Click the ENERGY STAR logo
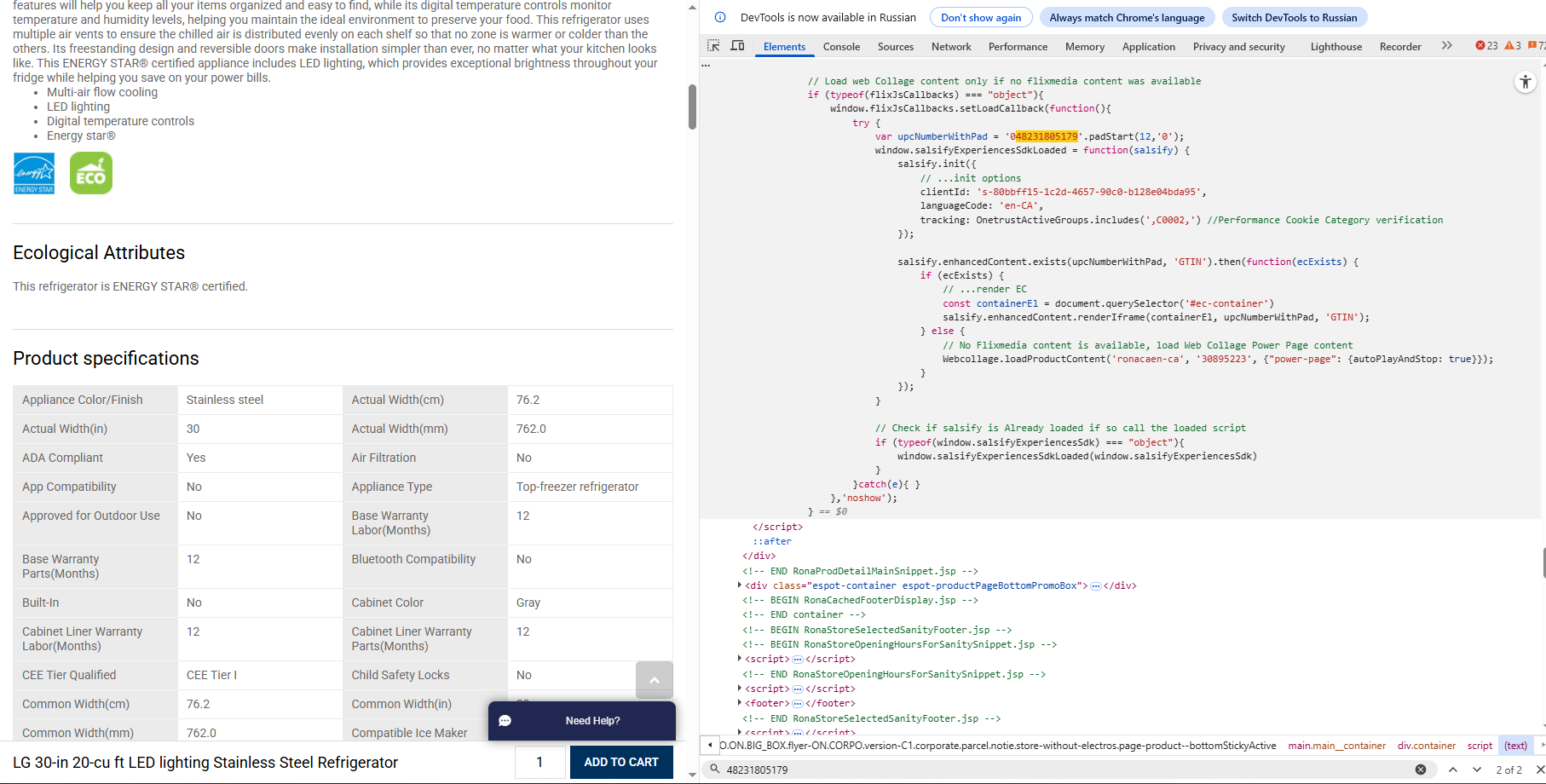The height and width of the screenshot is (784, 1546). coord(34,173)
